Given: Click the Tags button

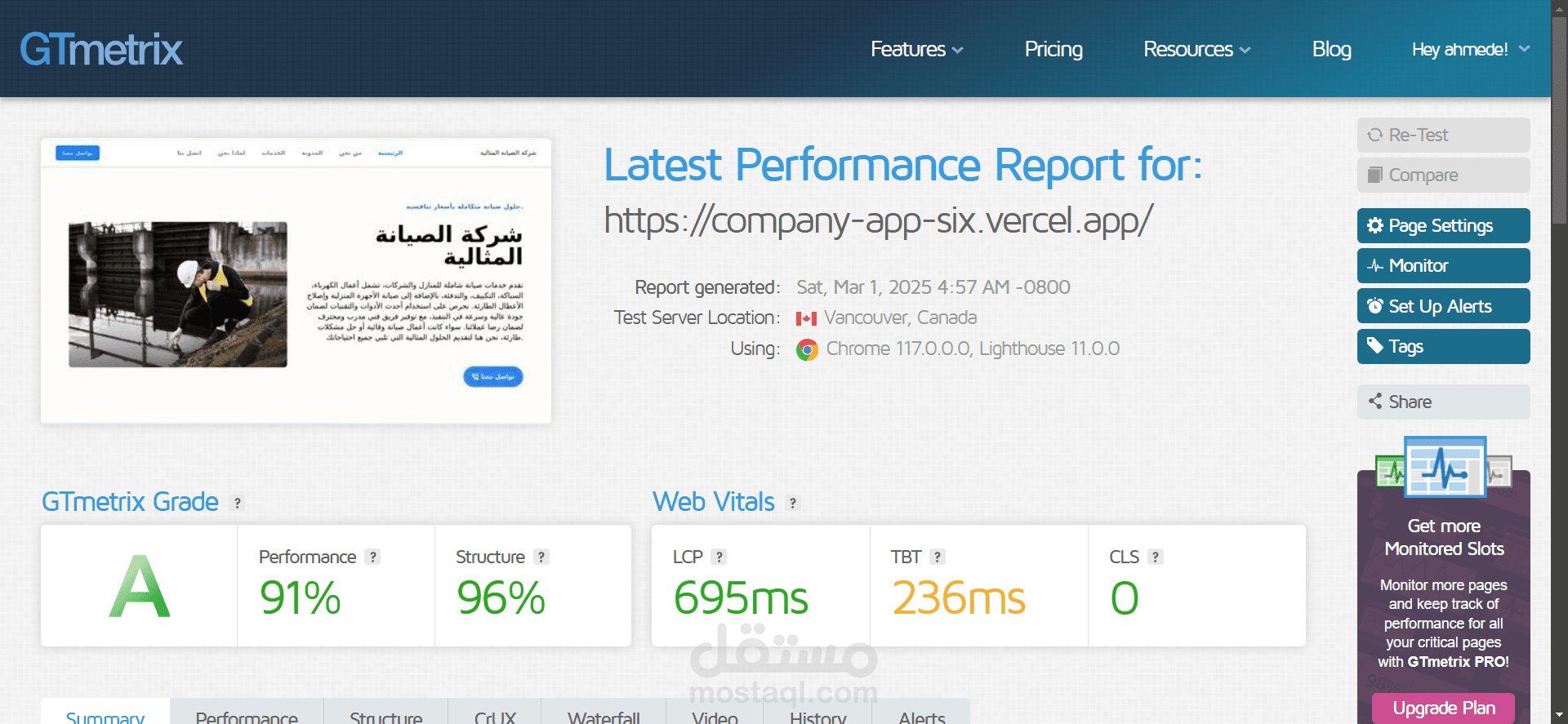Looking at the screenshot, I should (1443, 346).
